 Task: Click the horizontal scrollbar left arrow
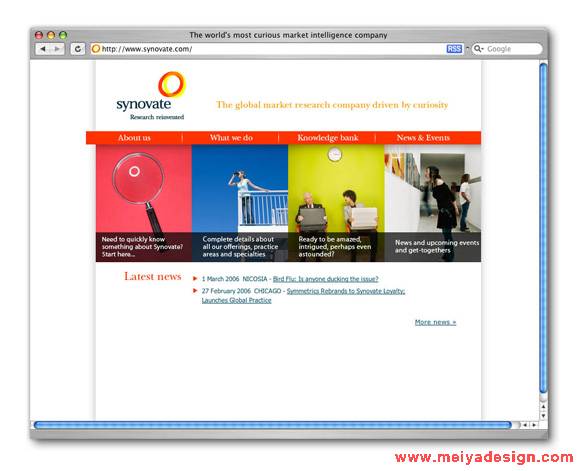click(x=525, y=425)
